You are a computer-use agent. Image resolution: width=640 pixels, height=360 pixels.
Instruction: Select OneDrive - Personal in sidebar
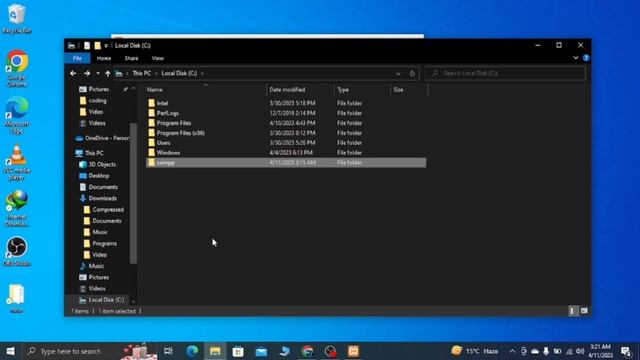point(102,138)
